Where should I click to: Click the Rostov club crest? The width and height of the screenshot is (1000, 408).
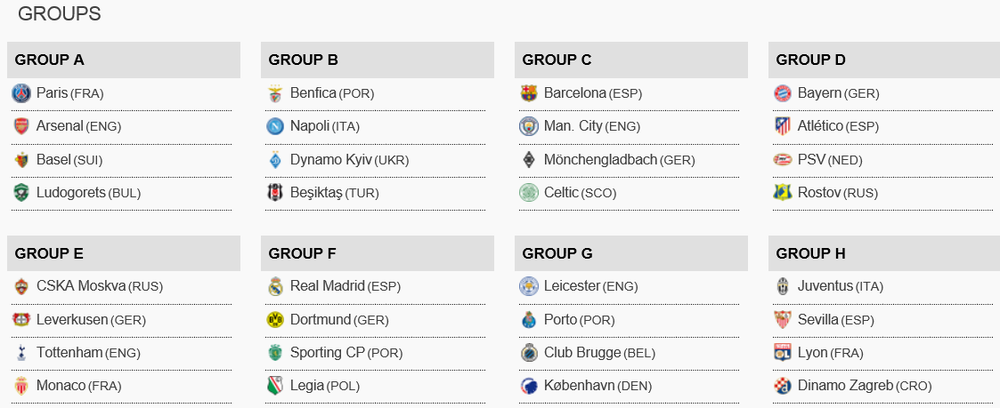pos(783,192)
